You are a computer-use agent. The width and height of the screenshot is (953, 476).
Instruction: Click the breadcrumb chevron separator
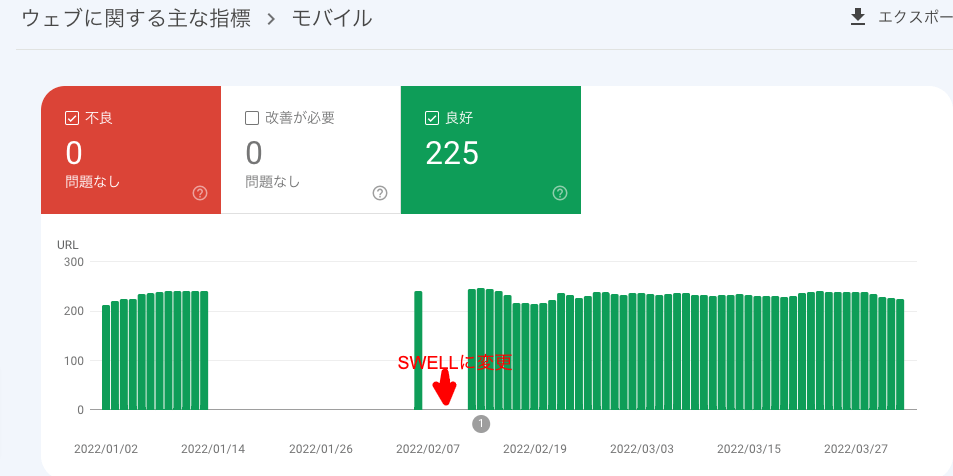coord(271,19)
